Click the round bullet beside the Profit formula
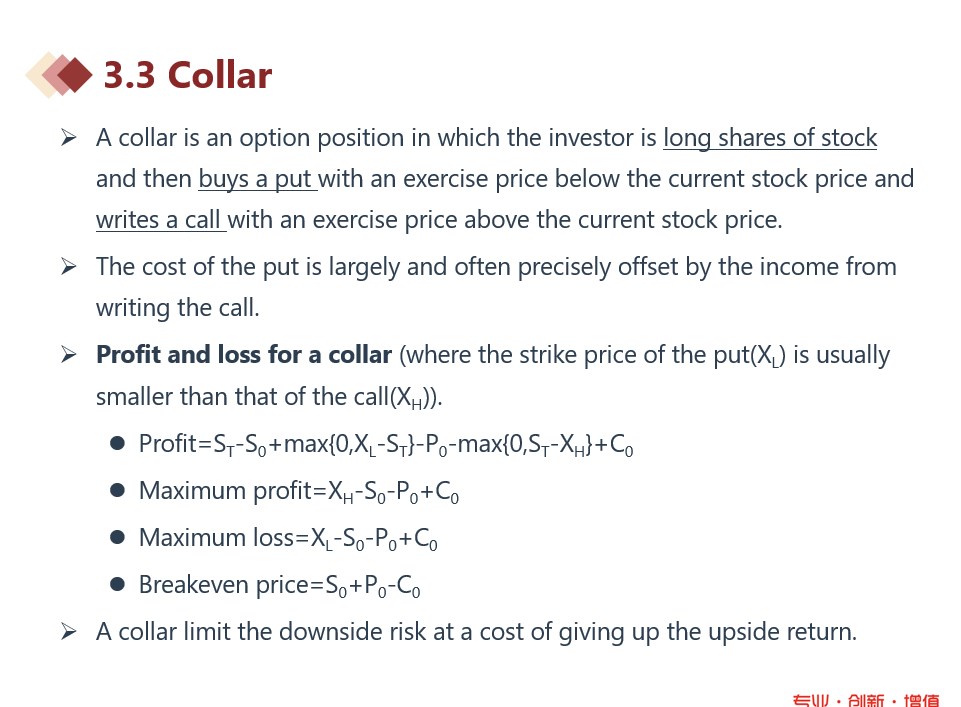Viewport: 961px width, 707px height. tap(117, 443)
